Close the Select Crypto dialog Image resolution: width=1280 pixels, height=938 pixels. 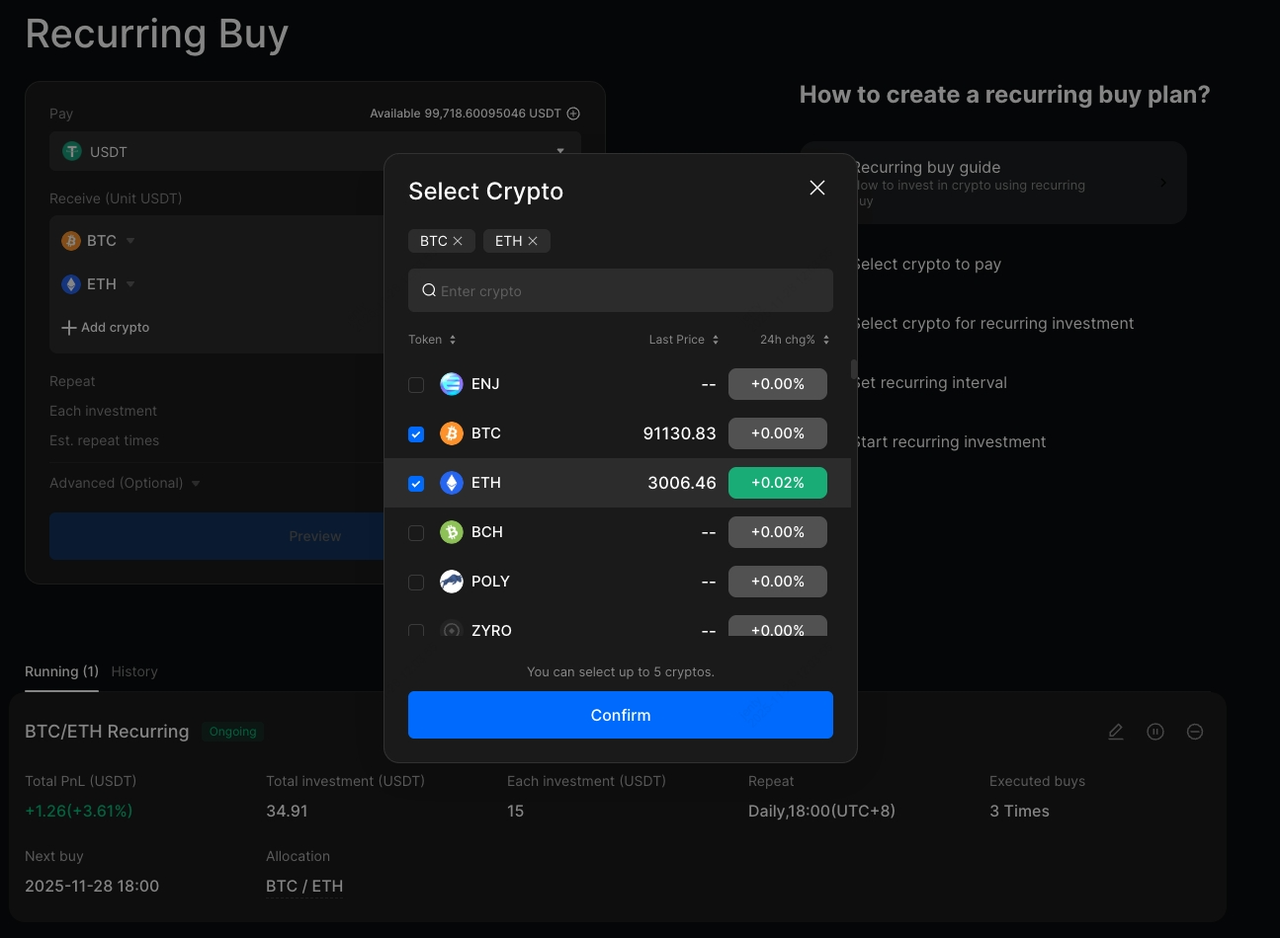[x=817, y=188]
